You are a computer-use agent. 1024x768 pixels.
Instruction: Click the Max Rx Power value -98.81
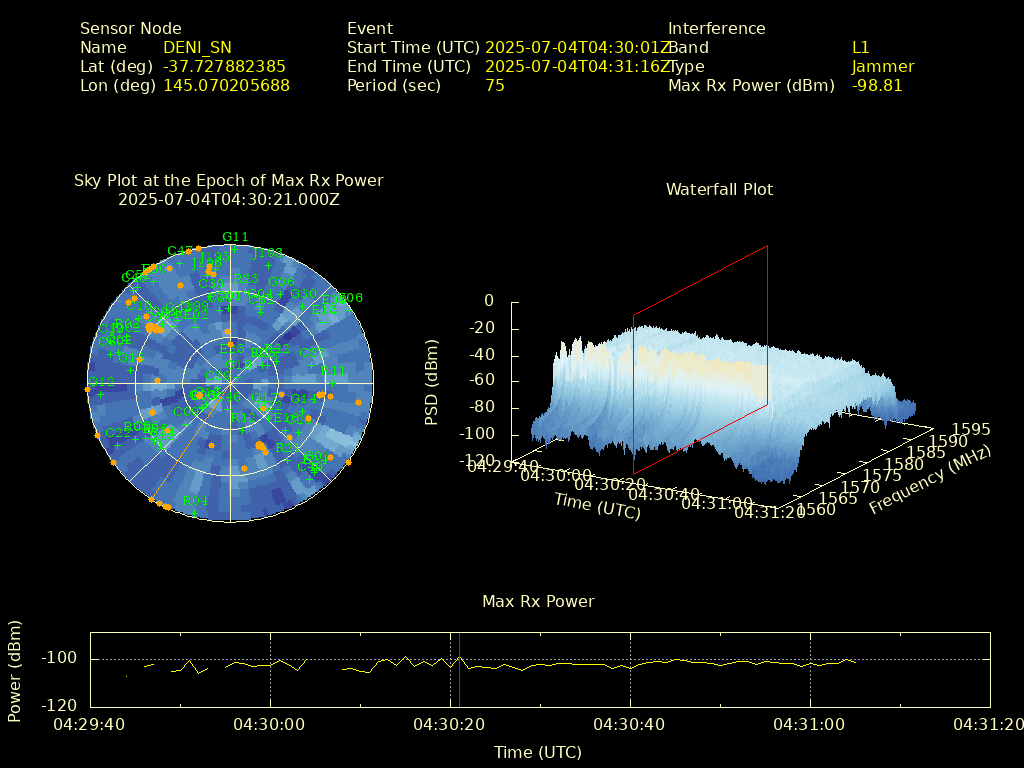click(x=877, y=85)
